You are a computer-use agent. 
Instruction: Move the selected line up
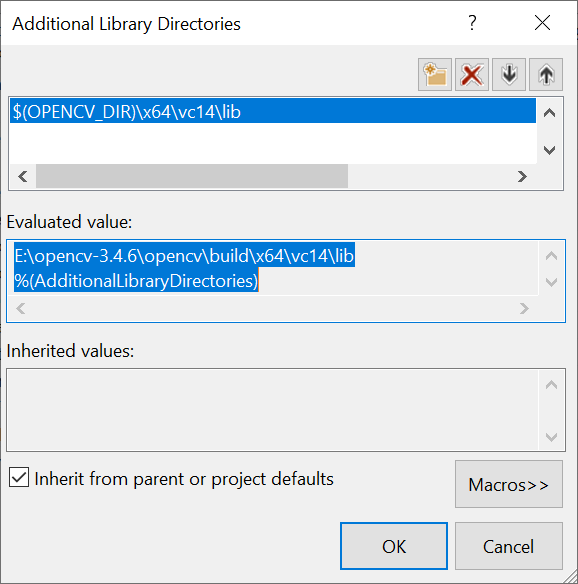(x=546, y=74)
